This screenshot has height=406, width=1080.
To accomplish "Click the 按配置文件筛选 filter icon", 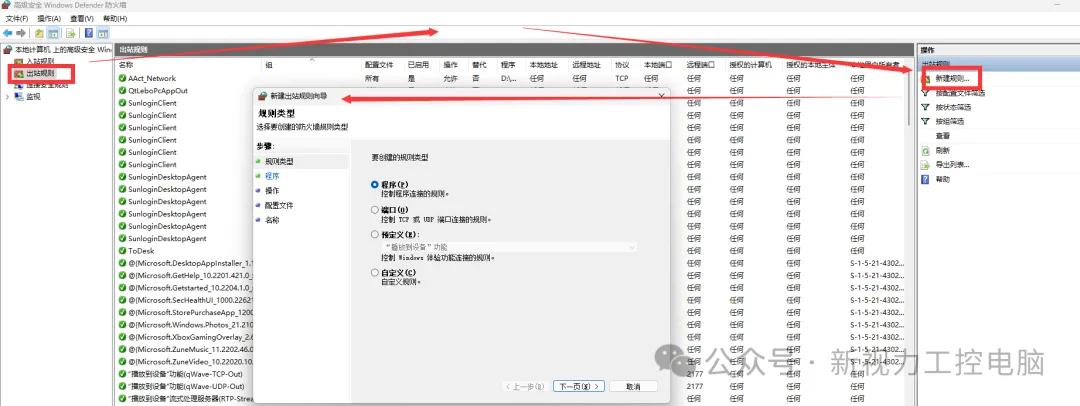I will 926,93.
